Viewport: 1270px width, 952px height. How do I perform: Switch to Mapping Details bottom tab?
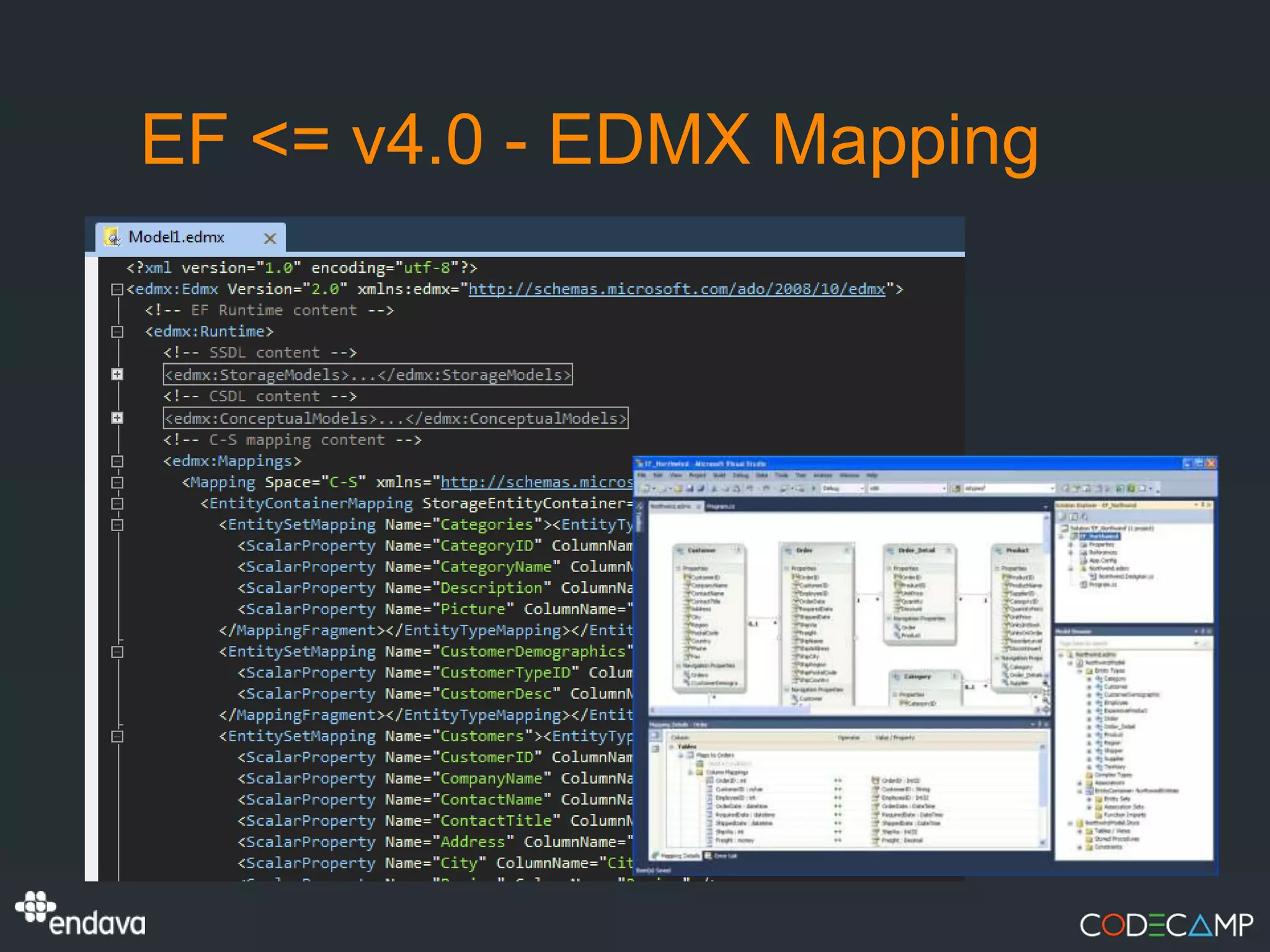[x=676, y=856]
